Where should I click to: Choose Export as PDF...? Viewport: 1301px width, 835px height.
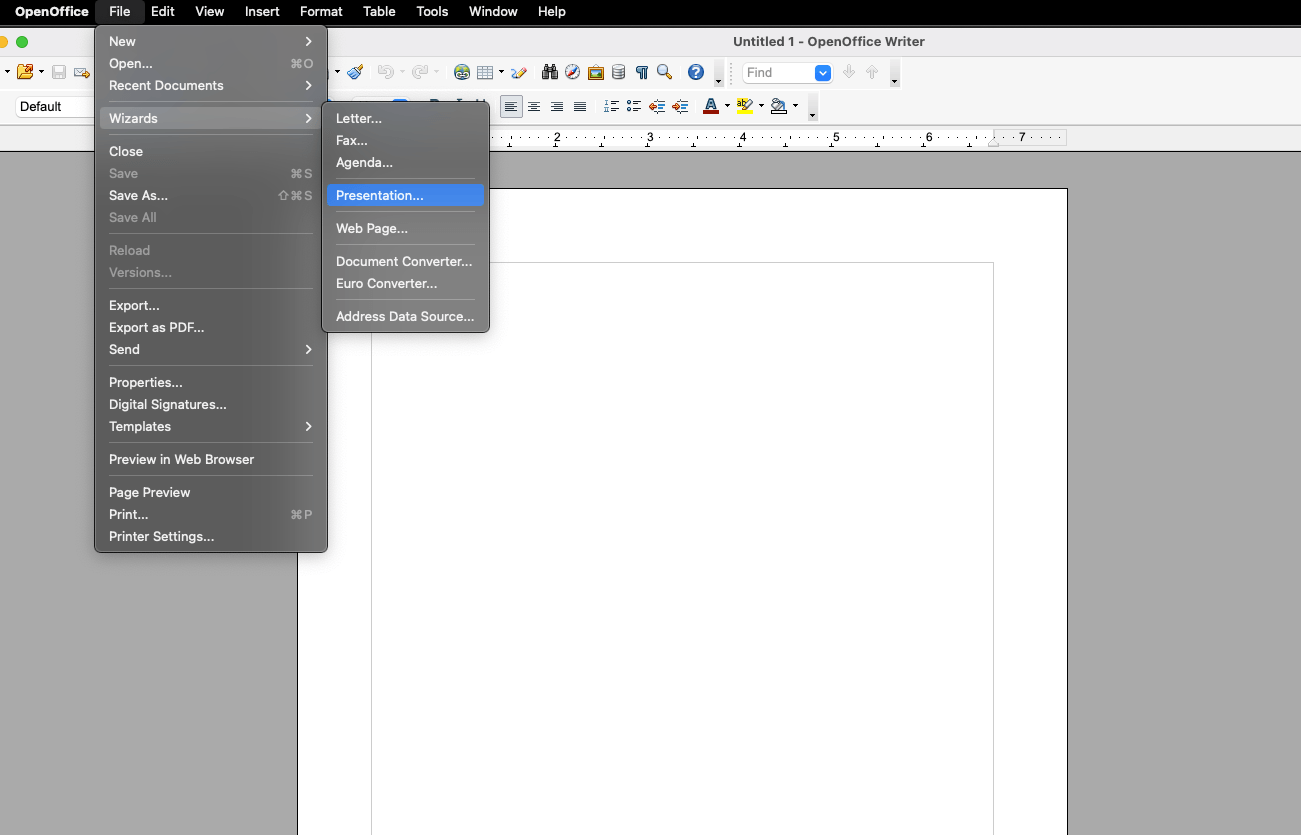coord(211,327)
